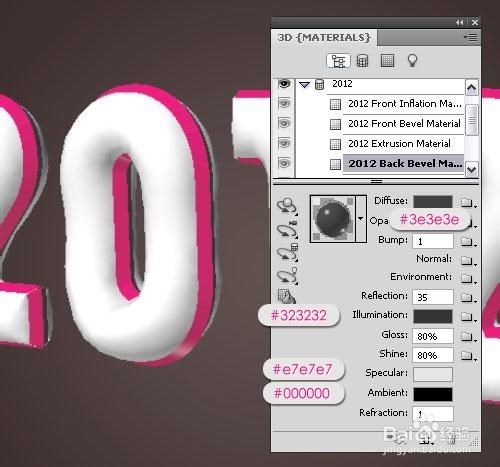This screenshot has height=467, width=500.
Task: Click the Front Bevel material icon
Action: click(x=335, y=124)
